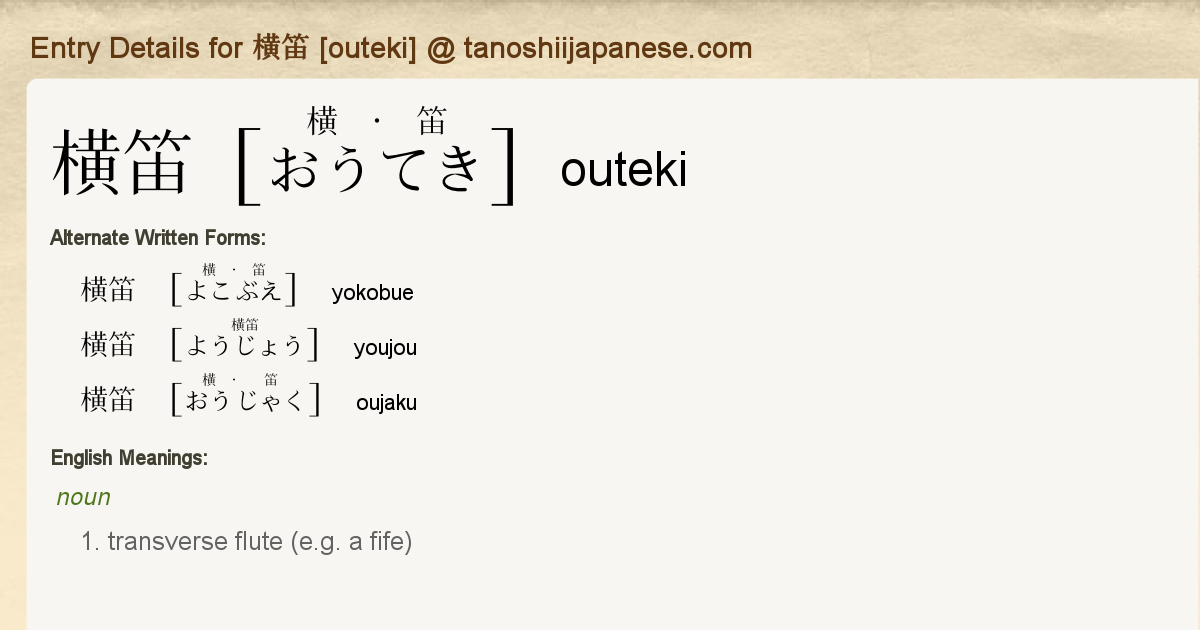
Task: Click the large 横笛 kanji headword
Action: 121,164
